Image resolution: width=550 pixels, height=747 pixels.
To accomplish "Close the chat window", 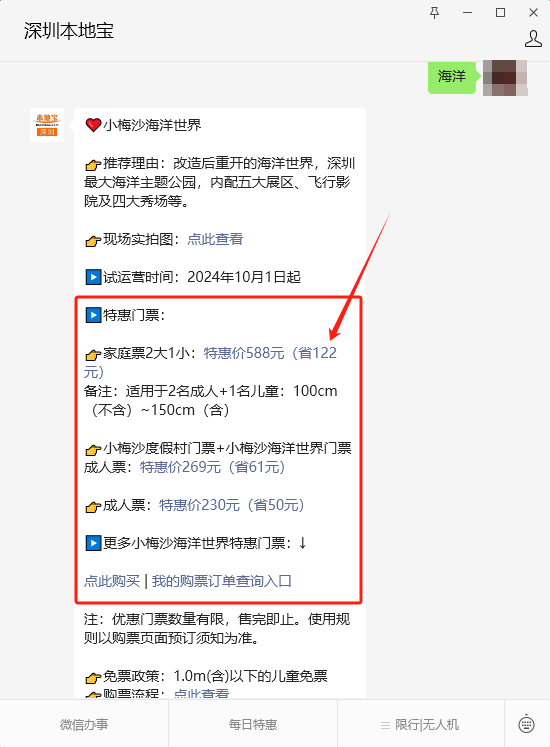I will [533, 13].
